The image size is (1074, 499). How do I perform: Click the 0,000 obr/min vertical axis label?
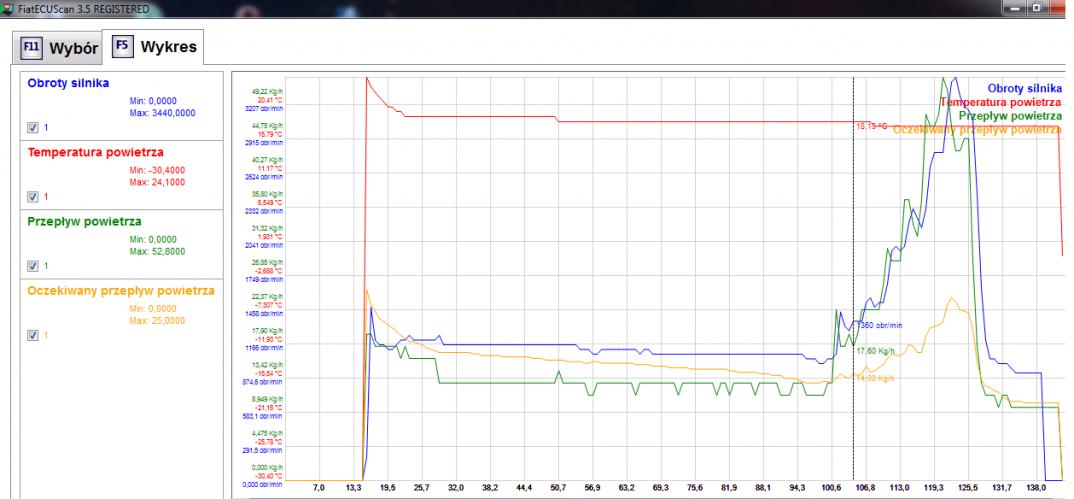[x=262, y=485]
